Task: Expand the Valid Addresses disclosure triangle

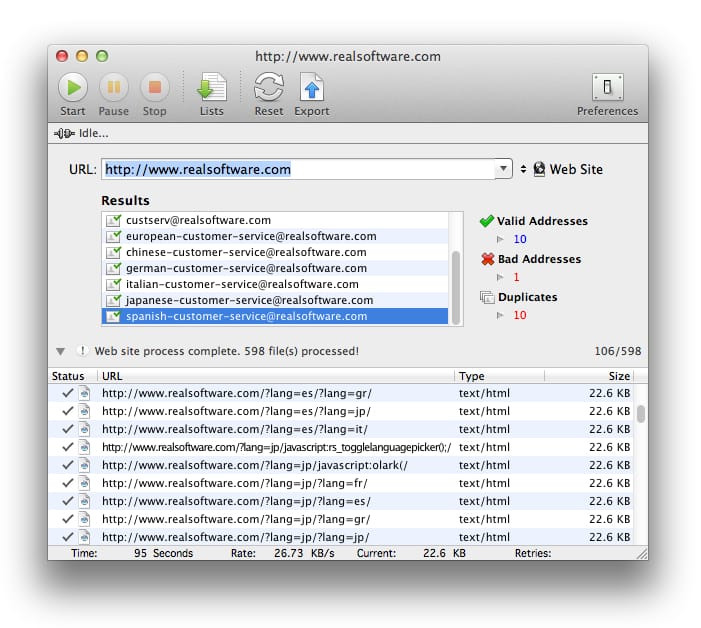Action: click(x=502, y=240)
